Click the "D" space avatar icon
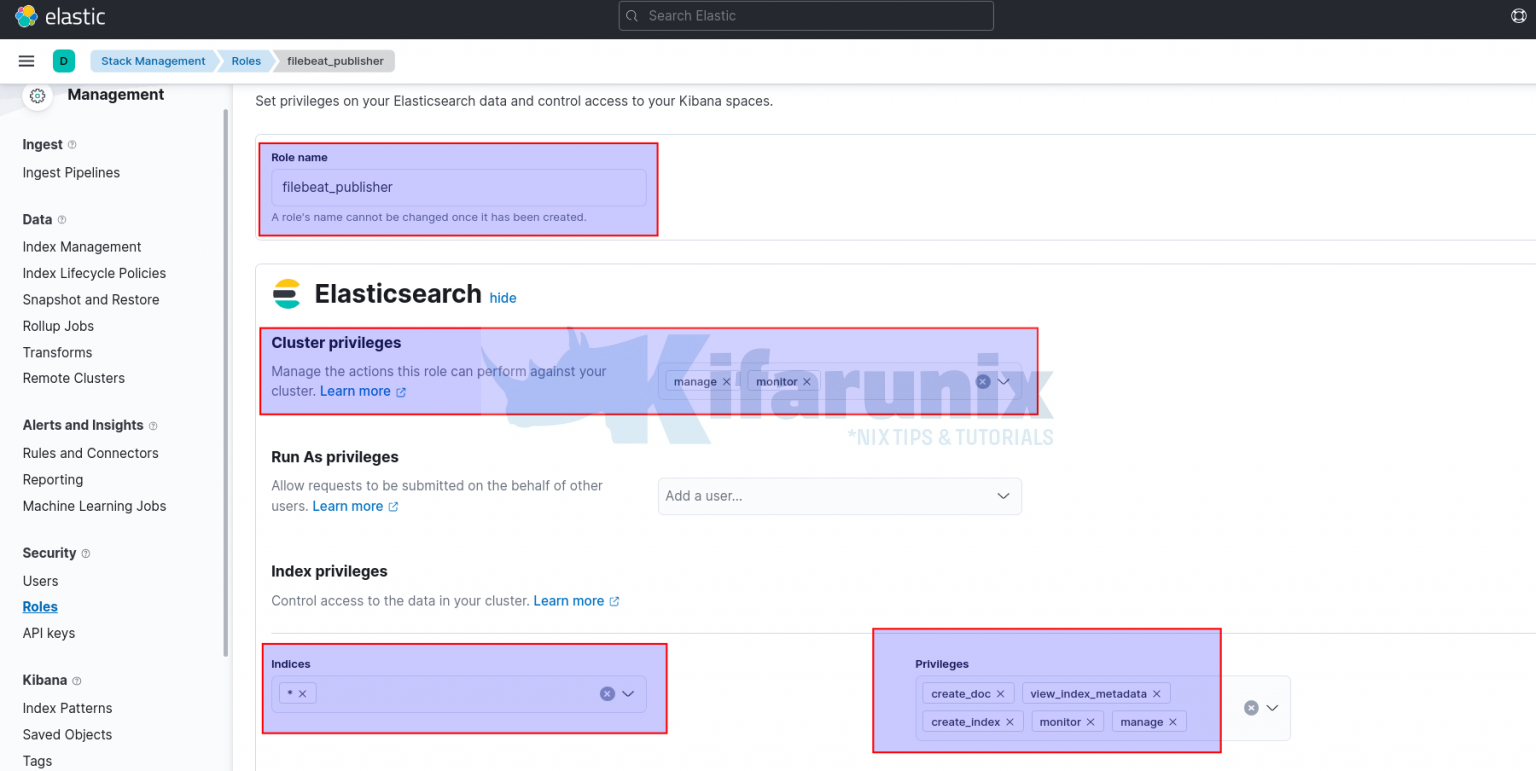 (63, 60)
